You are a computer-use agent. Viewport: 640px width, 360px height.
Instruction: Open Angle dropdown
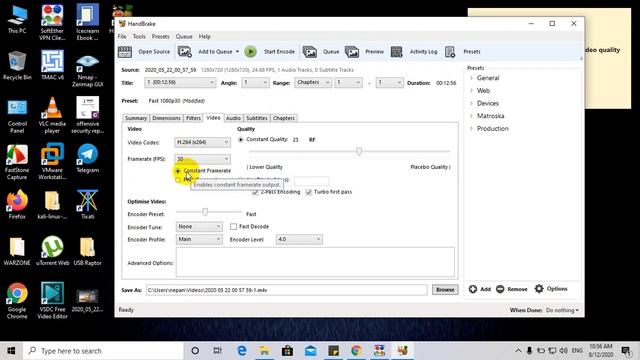coord(255,82)
